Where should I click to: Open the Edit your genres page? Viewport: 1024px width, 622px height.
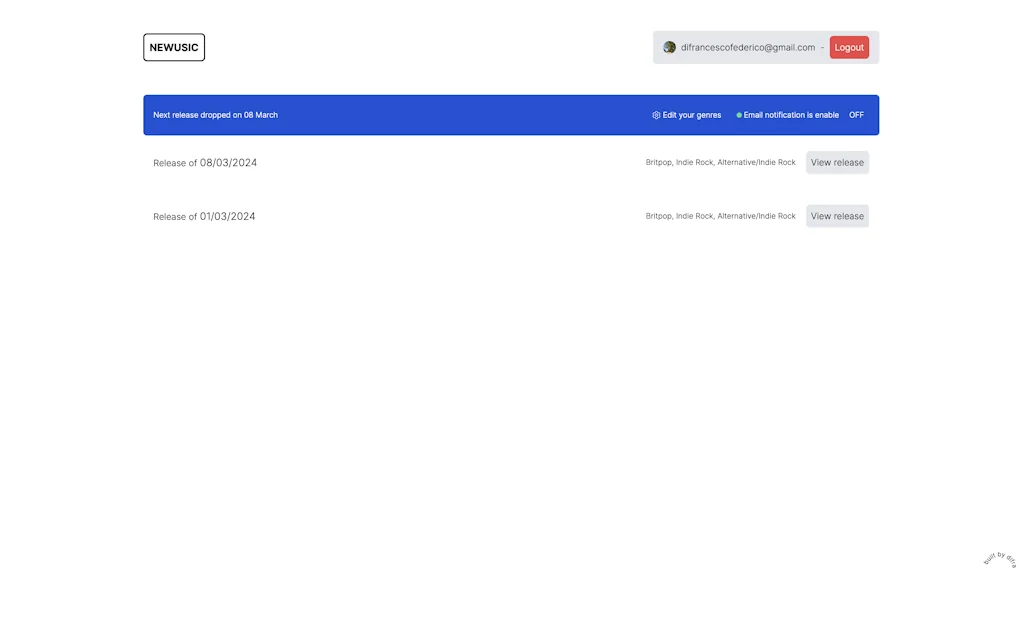coord(690,115)
